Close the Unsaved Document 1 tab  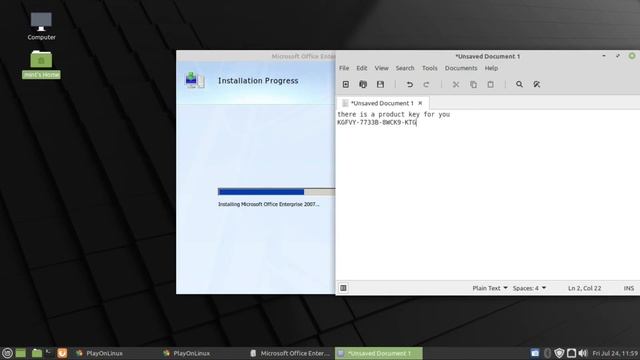[420, 103]
